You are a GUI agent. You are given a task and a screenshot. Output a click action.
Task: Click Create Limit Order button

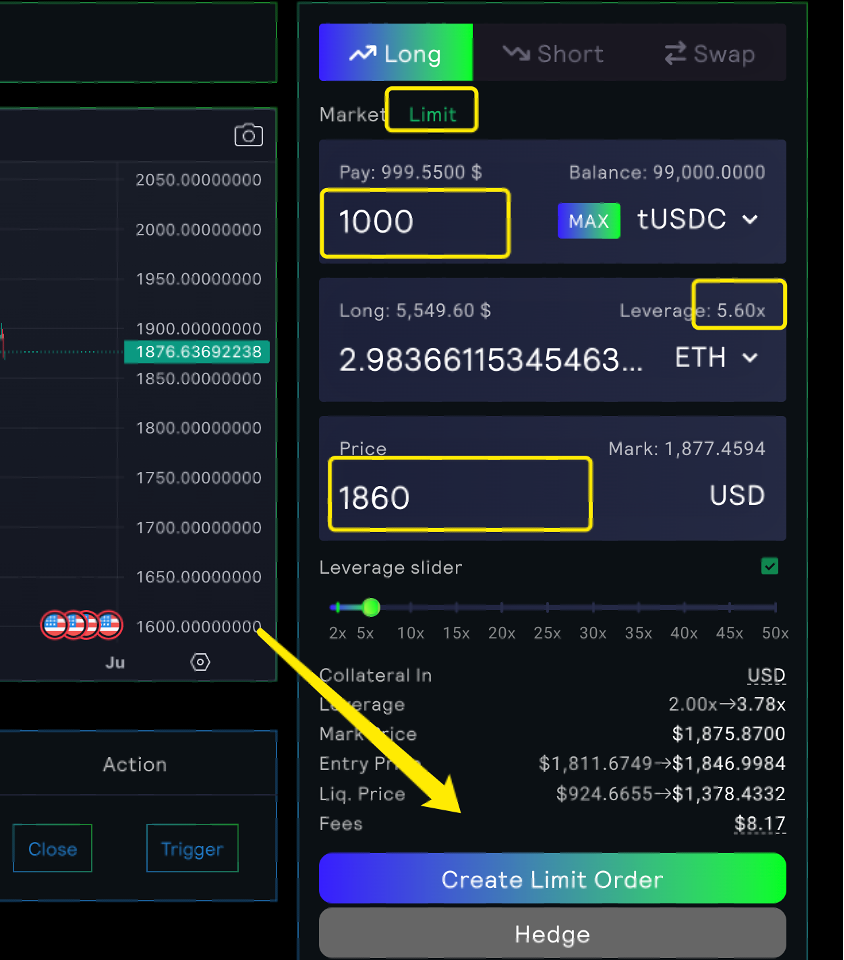(552, 879)
